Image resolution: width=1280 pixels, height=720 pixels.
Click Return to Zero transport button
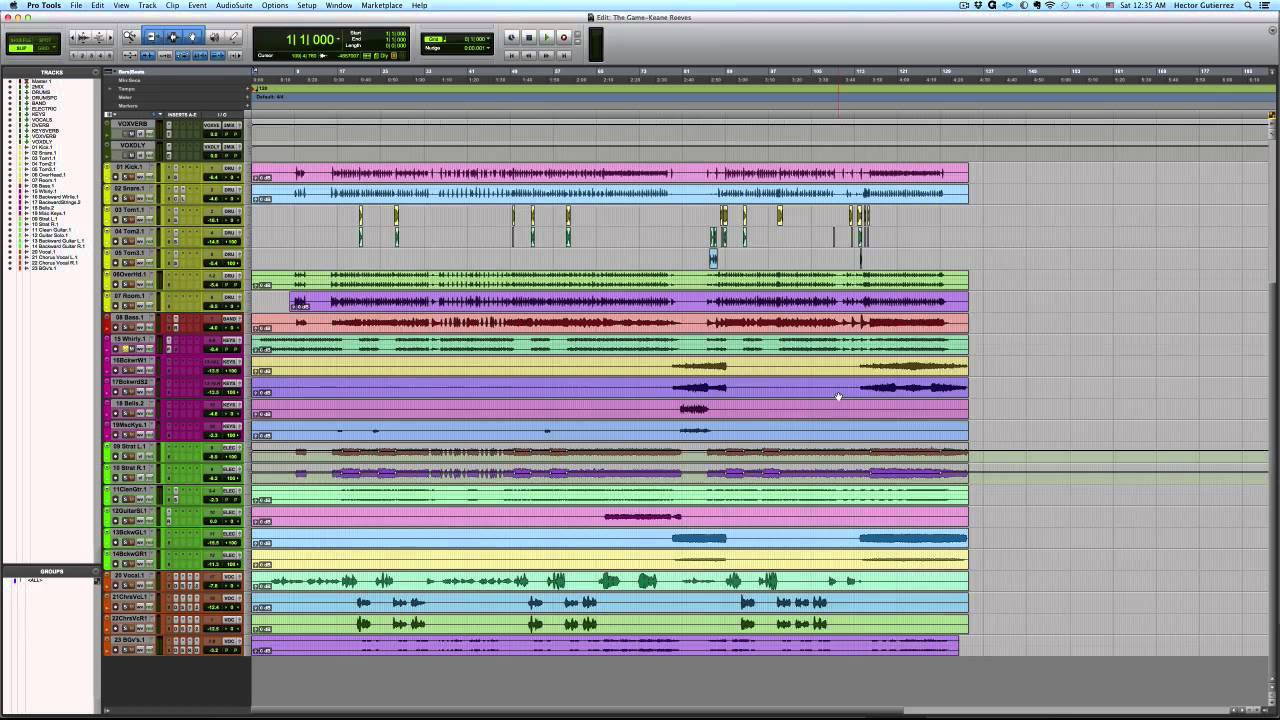coord(512,56)
